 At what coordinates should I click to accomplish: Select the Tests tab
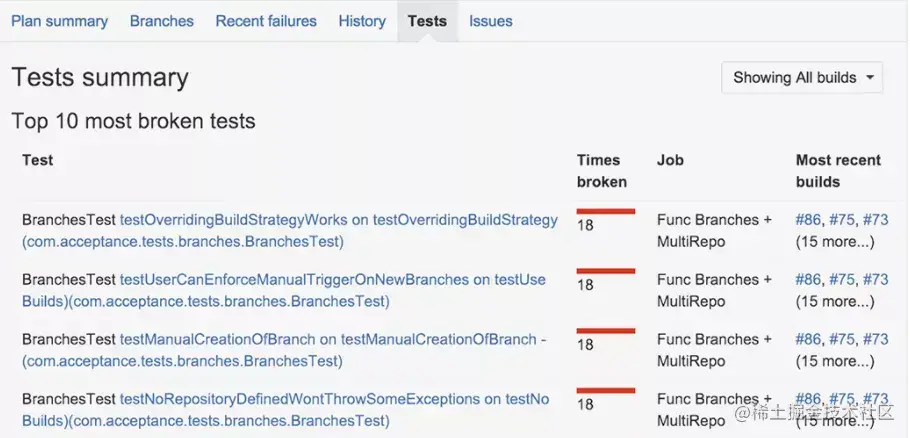(427, 21)
